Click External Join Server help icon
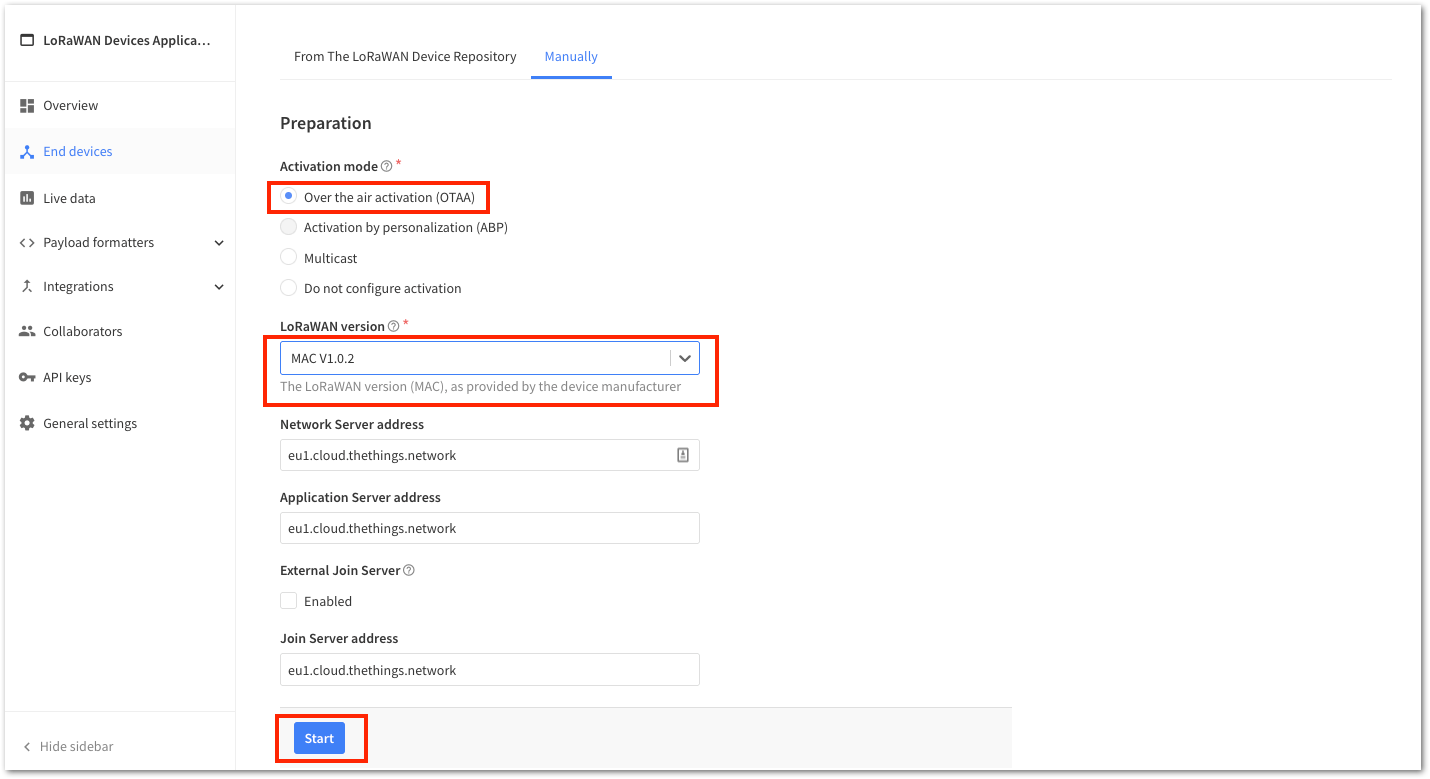Screen dimensions: 1430x779 [x=408, y=570]
